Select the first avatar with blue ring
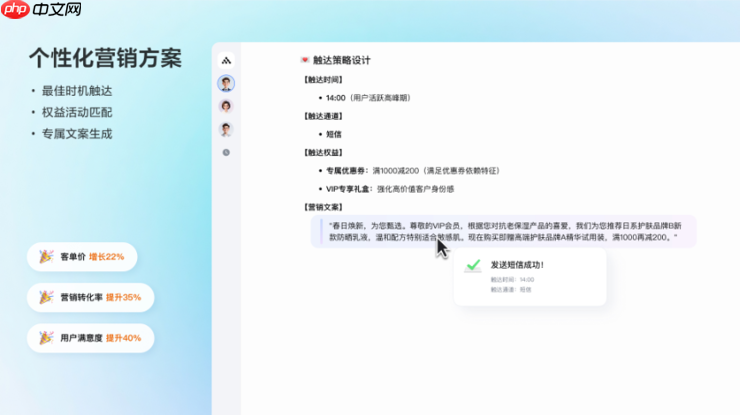 (x=226, y=84)
